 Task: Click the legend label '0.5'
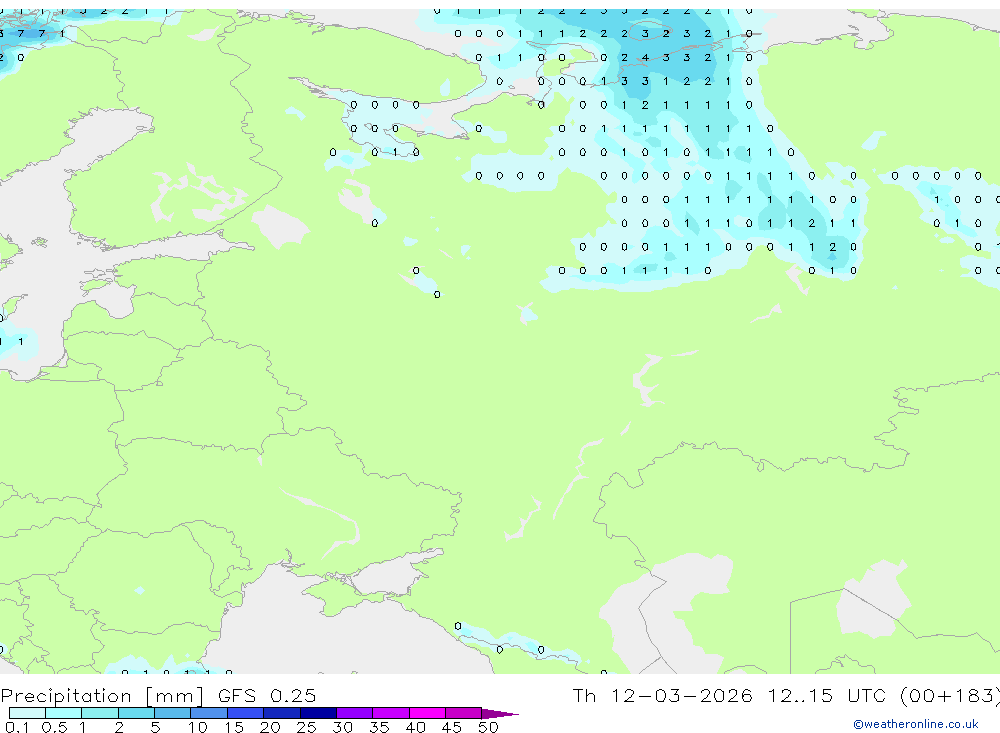coord(54,727)
